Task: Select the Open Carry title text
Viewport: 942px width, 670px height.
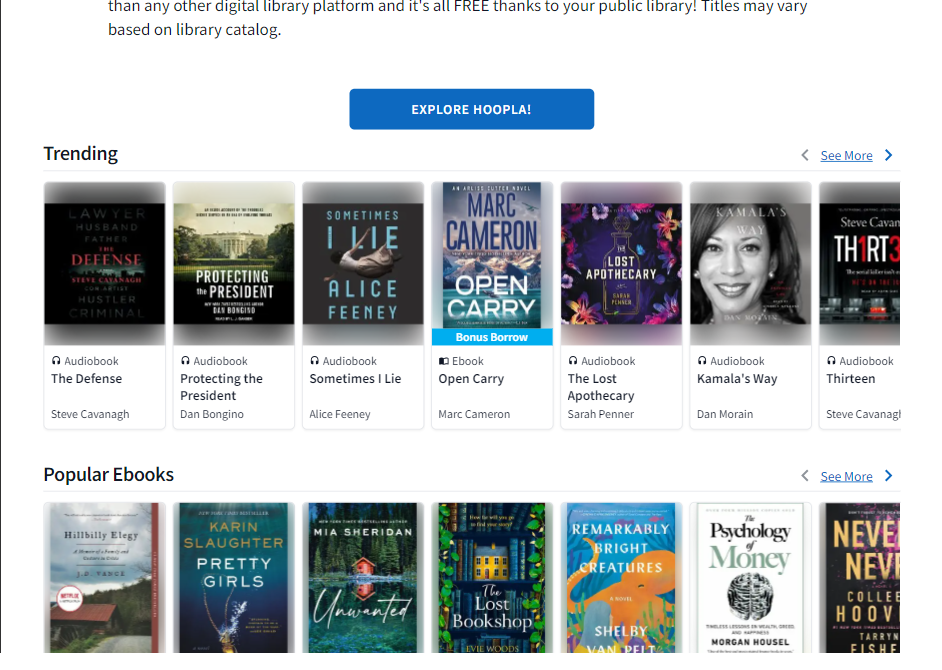Action: tap(471, 379)
